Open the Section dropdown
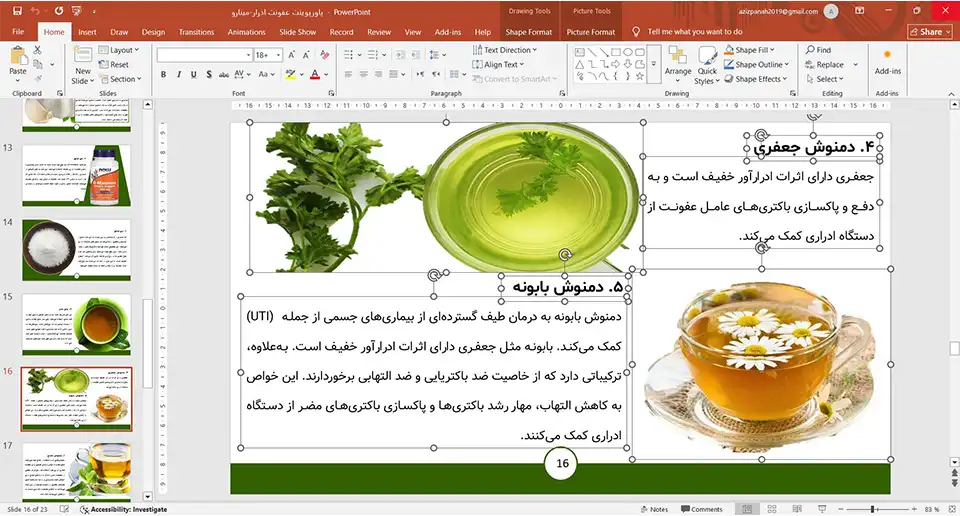 (121, 79)
